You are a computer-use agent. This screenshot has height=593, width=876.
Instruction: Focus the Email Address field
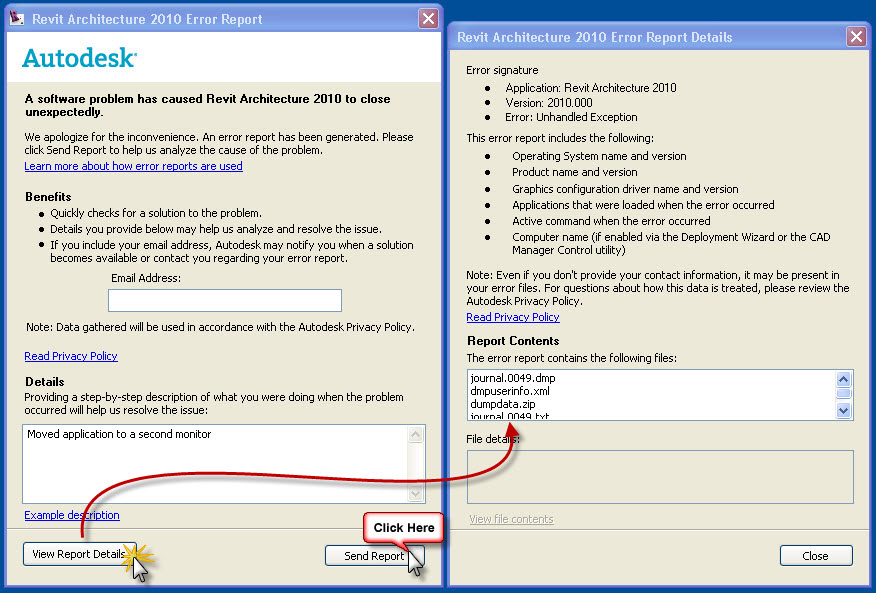tap(225, 300)
